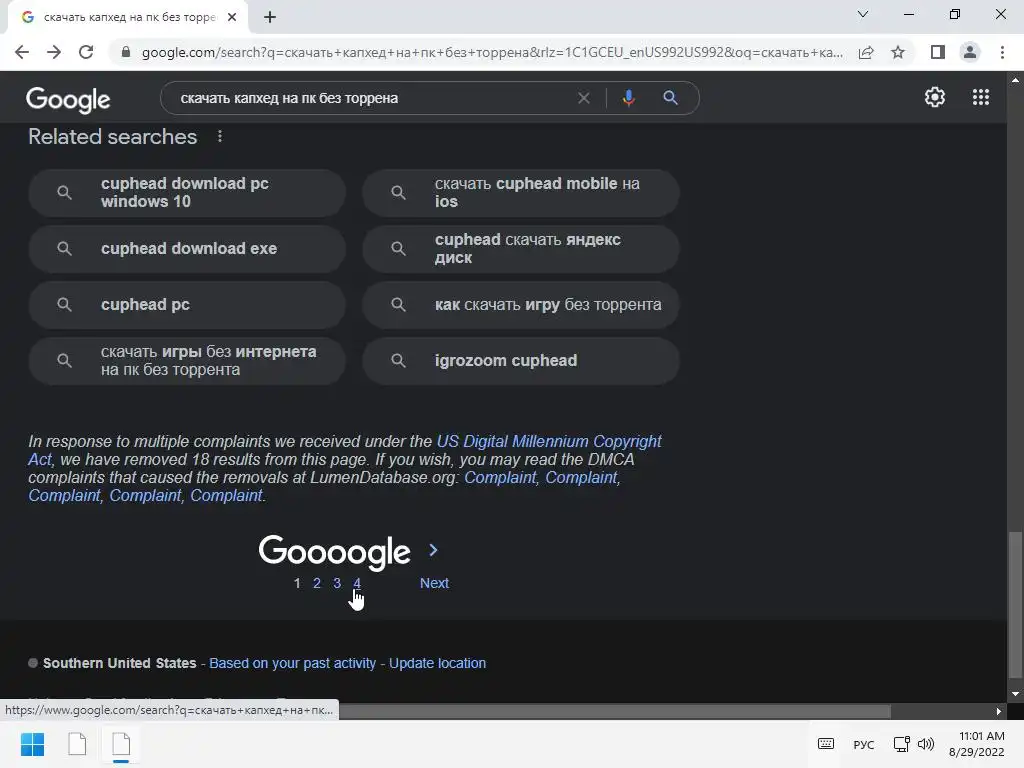The image size is (1024, 768).
Task: Open the tab search dropdown arrow
Action: [863, 14]
